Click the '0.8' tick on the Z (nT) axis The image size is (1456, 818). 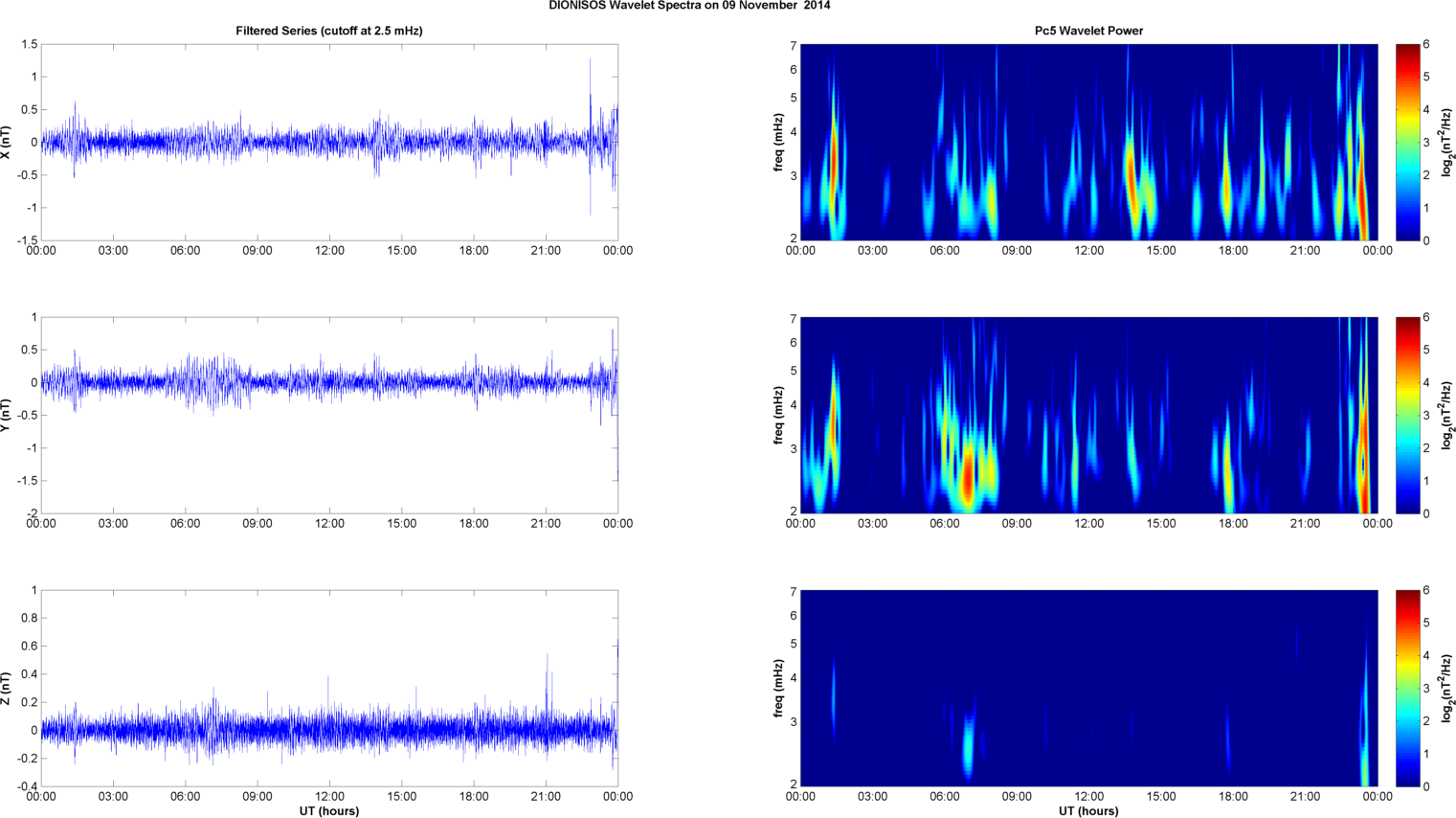[x=29, y=618]
